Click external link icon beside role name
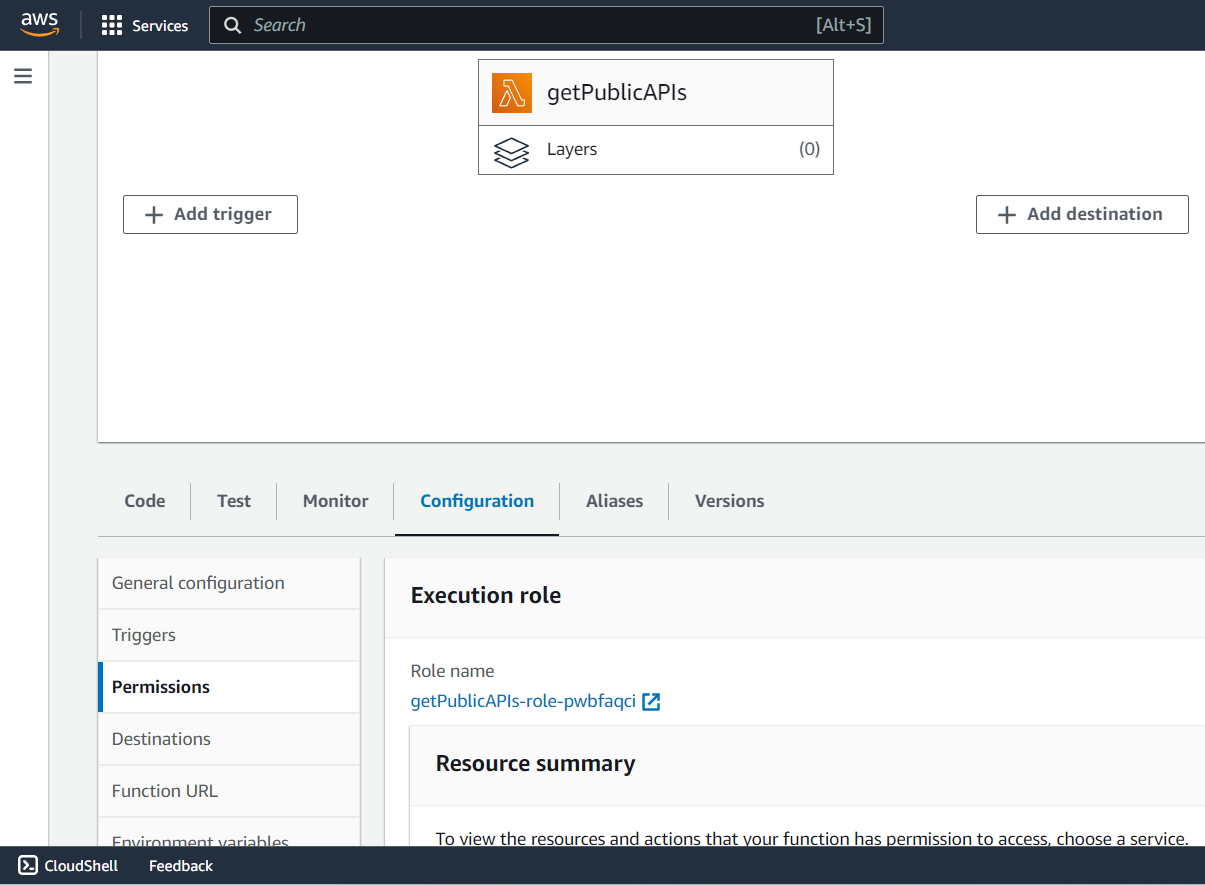The height and width of the screenshot is (885, 1205). click(x=651, y=702)
